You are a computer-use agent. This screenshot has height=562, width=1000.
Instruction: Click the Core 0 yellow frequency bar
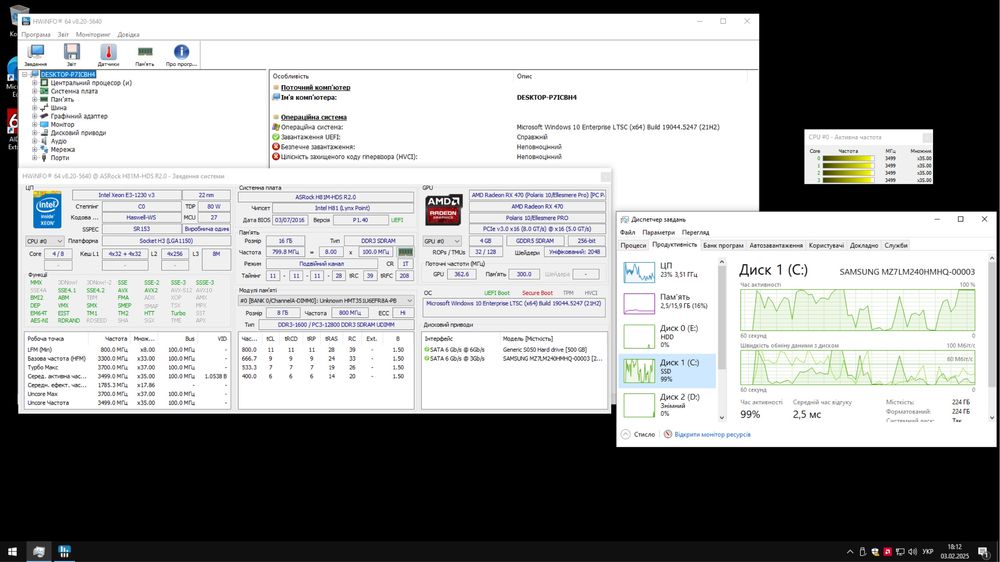[848, 158]
